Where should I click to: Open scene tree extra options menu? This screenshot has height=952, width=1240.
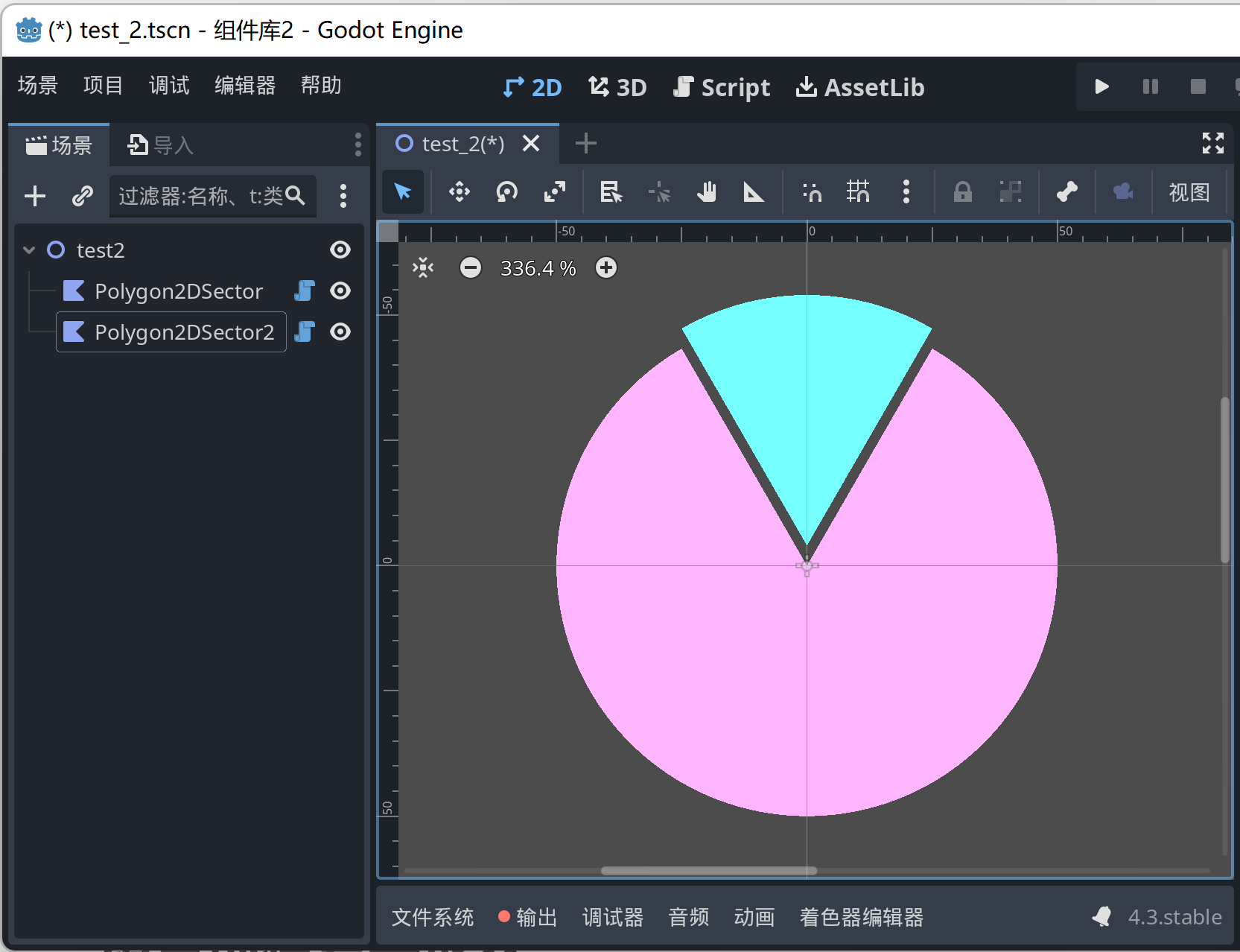[343, 196]
